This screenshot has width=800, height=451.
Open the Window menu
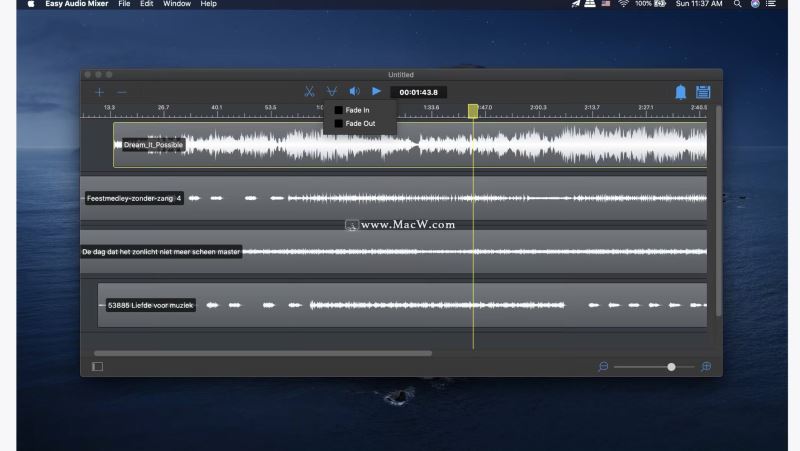pyautogui.click(x=177, y=4)
